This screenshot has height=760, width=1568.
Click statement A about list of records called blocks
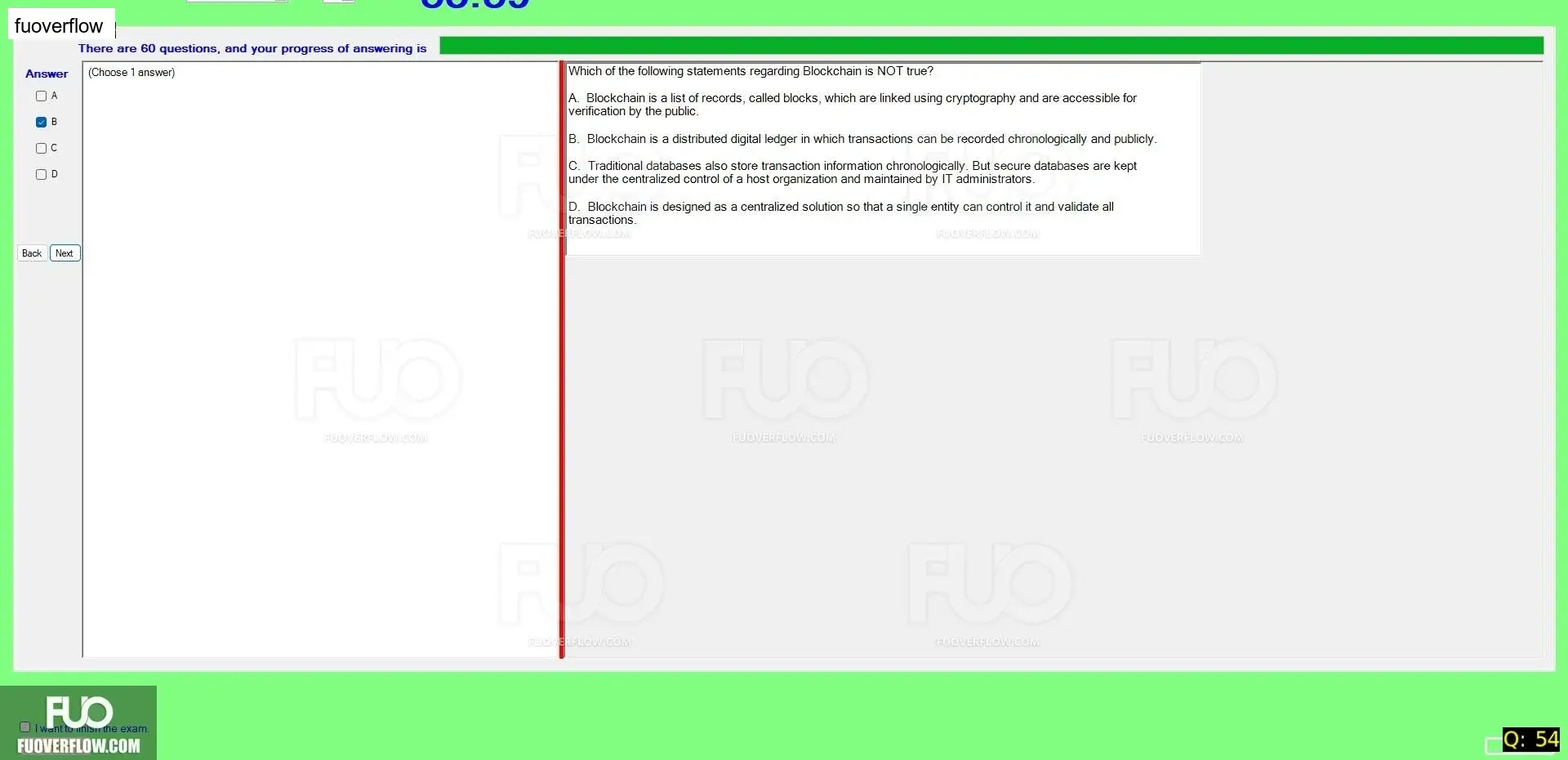point(852,105)
